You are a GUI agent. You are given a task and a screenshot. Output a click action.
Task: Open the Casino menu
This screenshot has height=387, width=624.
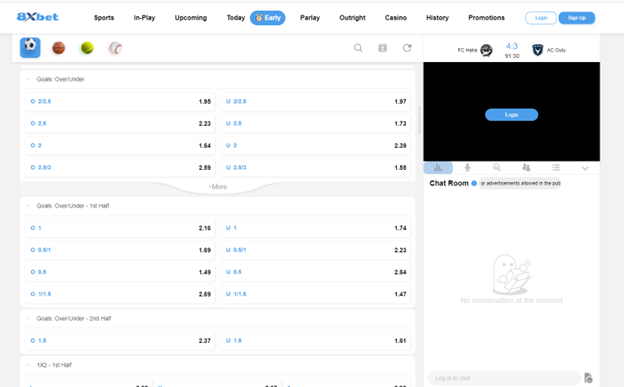pos(396,18)
